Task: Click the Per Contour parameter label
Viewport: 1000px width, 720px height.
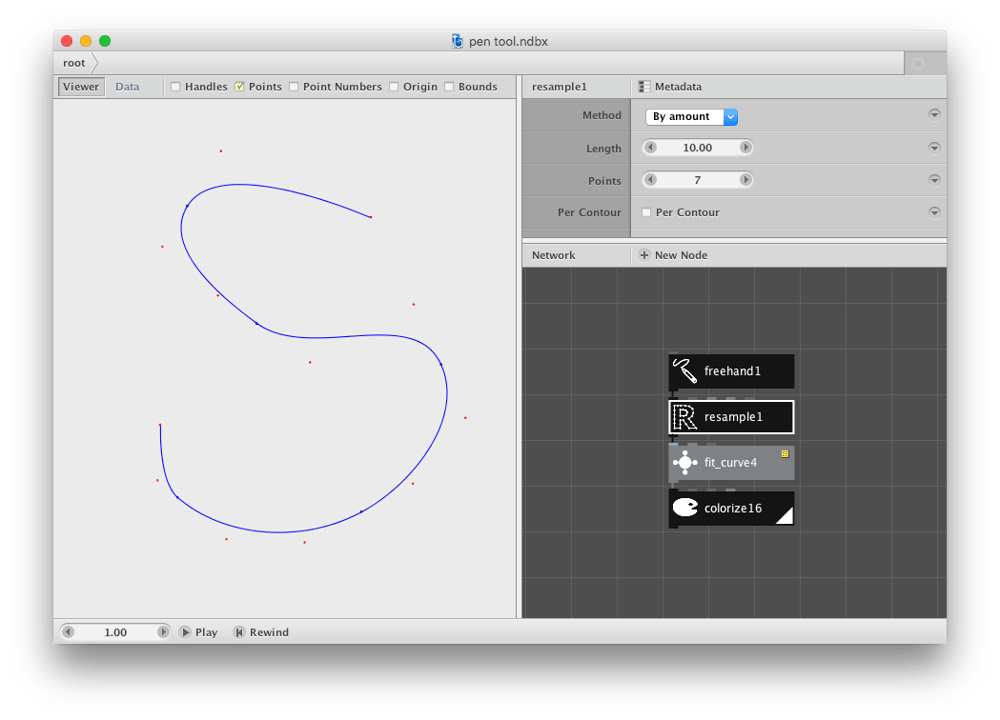Action: click(x=589, y=212)
